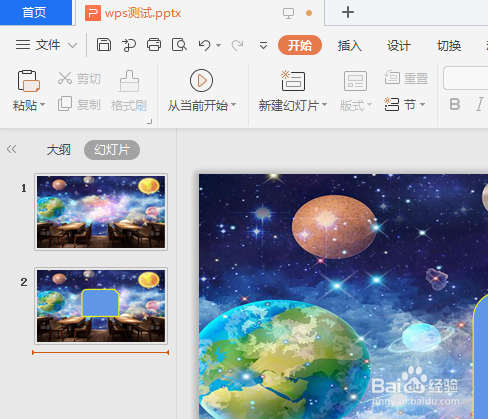Click the 版式 layout icon
The width and height of the screenshot is (488, 419).
click(x=355, y=81)
